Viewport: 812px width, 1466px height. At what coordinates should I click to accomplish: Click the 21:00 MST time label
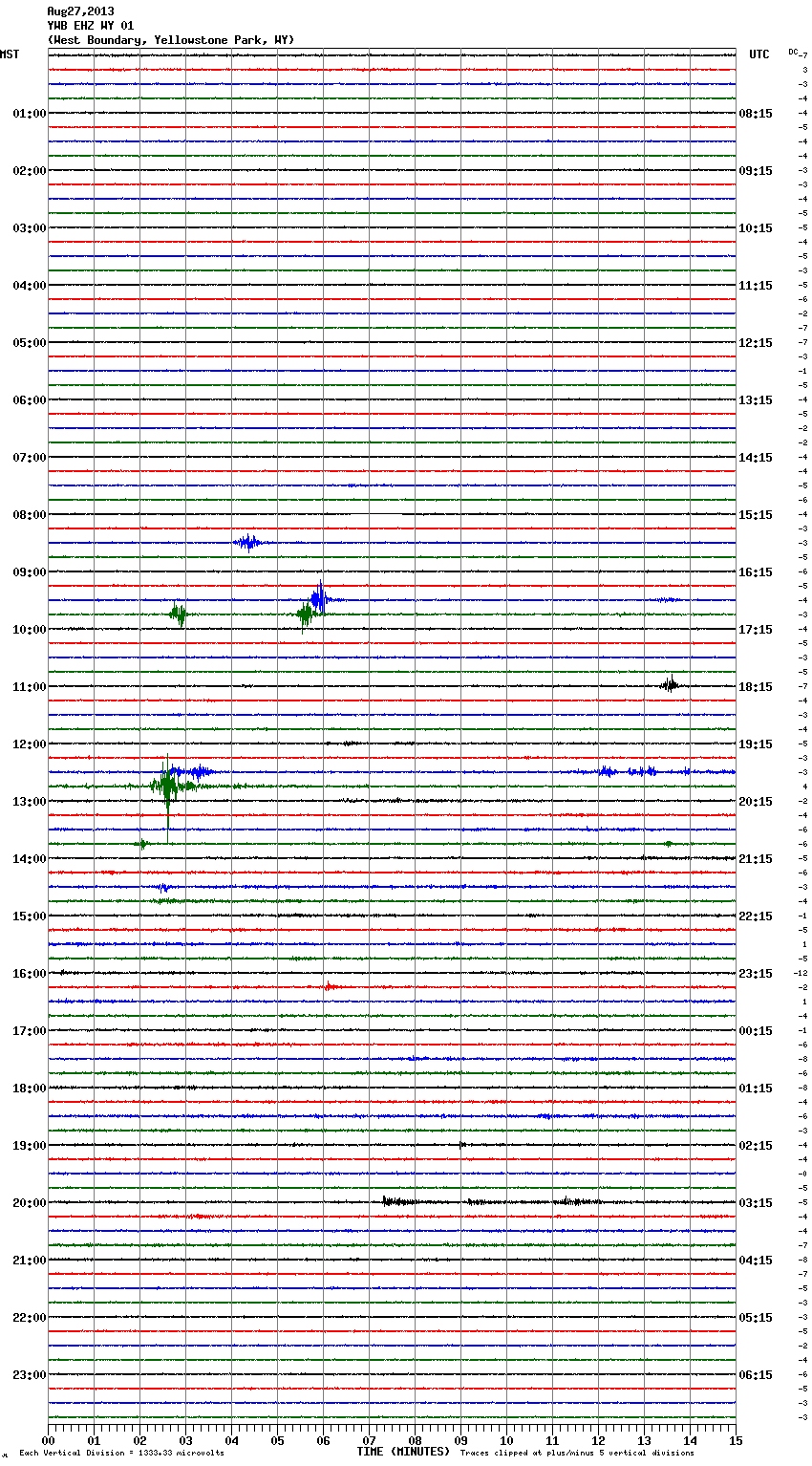pyautogui.click(x=30, y=1261)
